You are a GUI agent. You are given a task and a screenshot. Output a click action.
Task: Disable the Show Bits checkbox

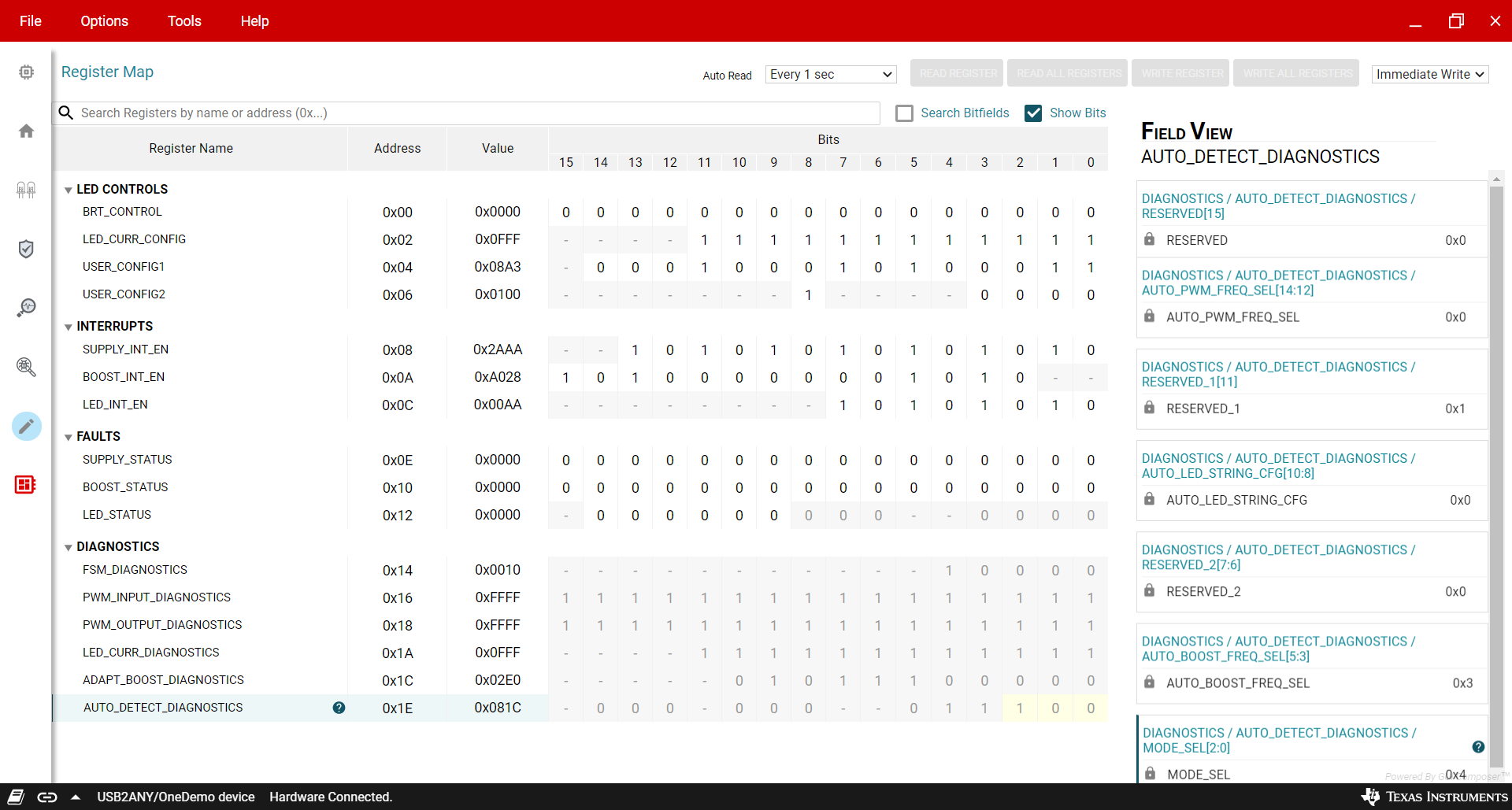pyautogui.click(x=1033, y=113)
